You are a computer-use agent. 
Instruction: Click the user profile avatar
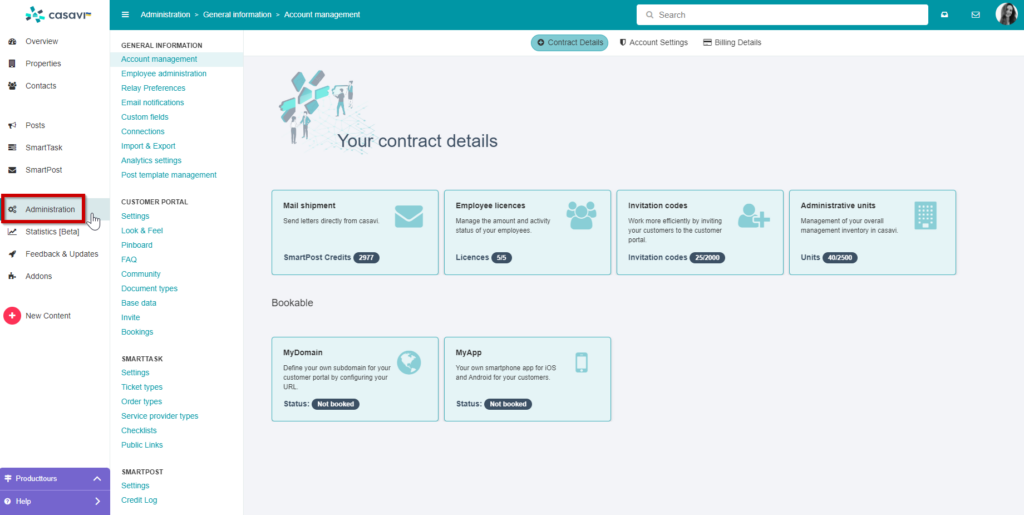coord(1006,14)
